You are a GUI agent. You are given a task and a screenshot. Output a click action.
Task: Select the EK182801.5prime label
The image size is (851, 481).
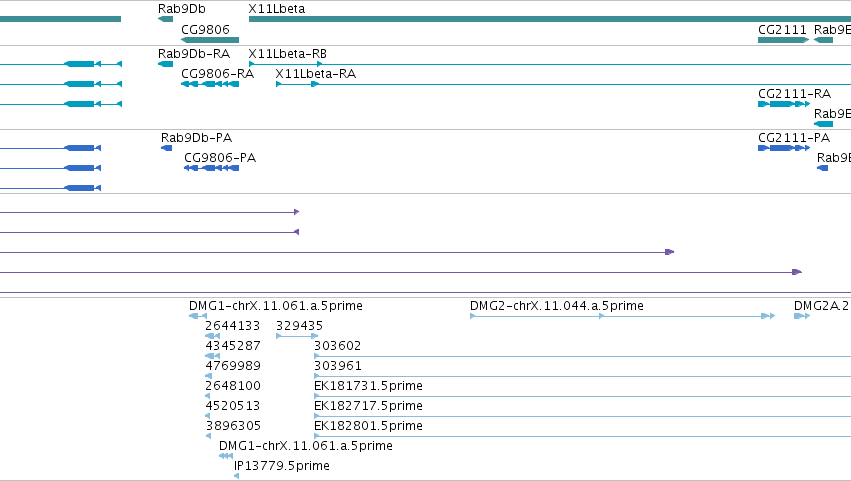tap(369, 426)
